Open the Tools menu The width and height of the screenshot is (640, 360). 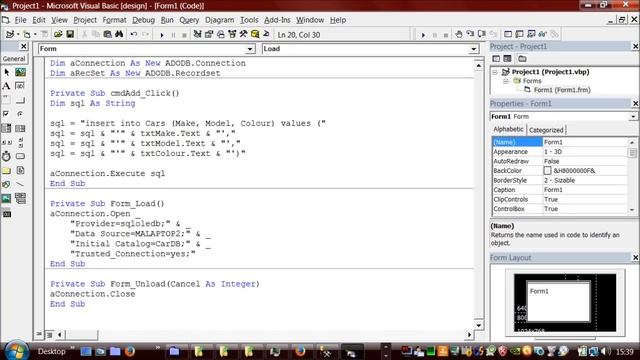249,20
